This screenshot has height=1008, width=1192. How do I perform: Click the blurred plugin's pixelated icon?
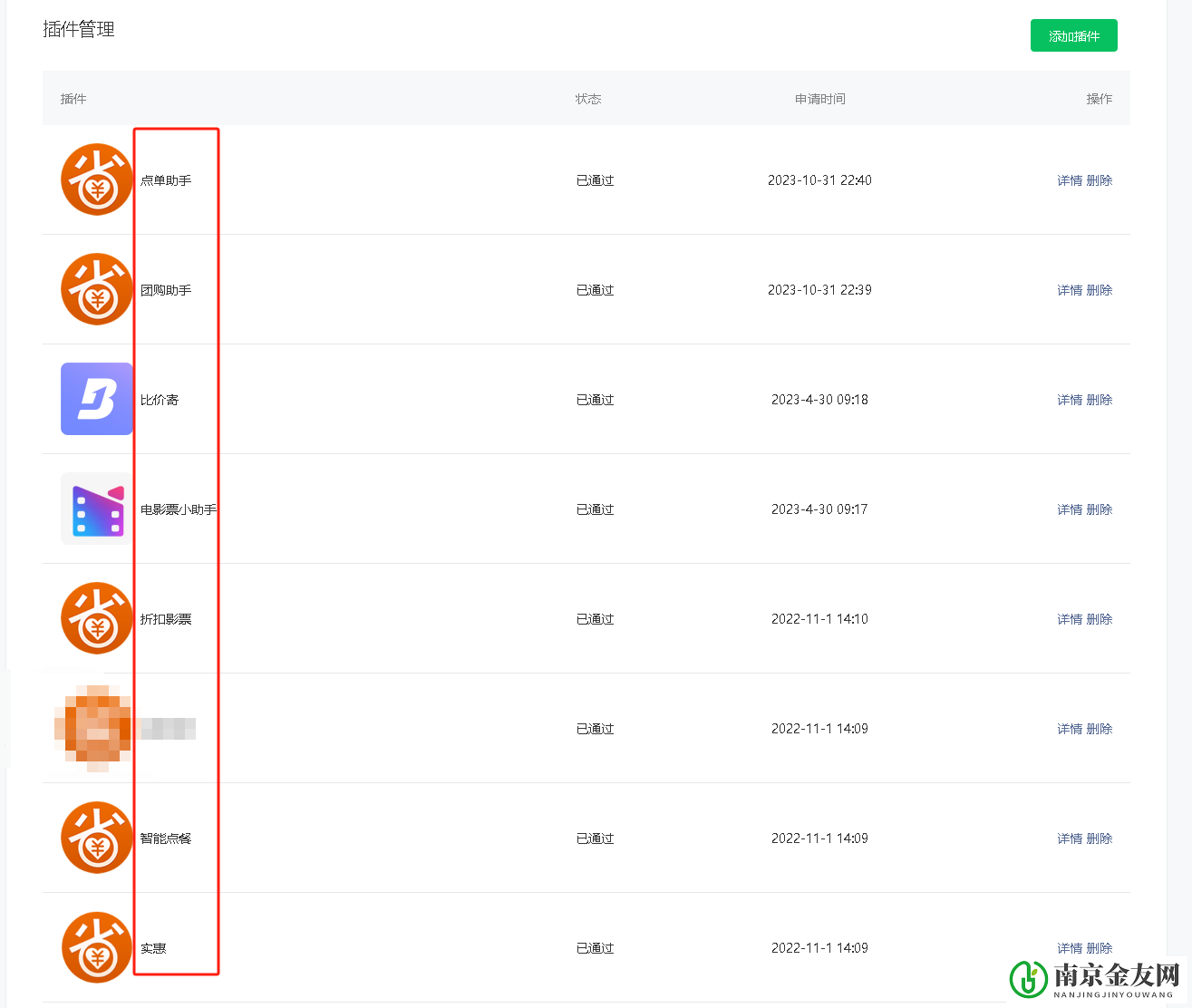(94, 728)
